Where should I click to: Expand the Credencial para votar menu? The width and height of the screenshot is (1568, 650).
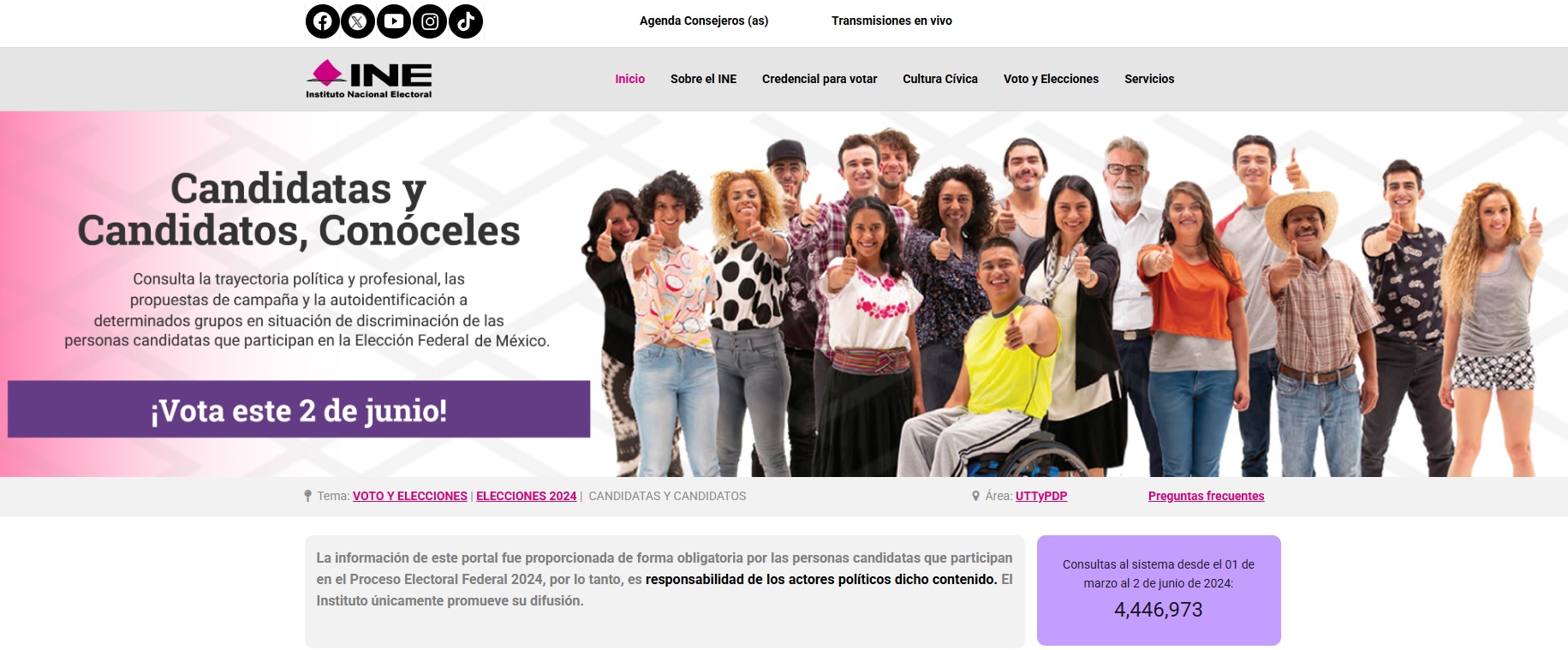click(820, 79)
